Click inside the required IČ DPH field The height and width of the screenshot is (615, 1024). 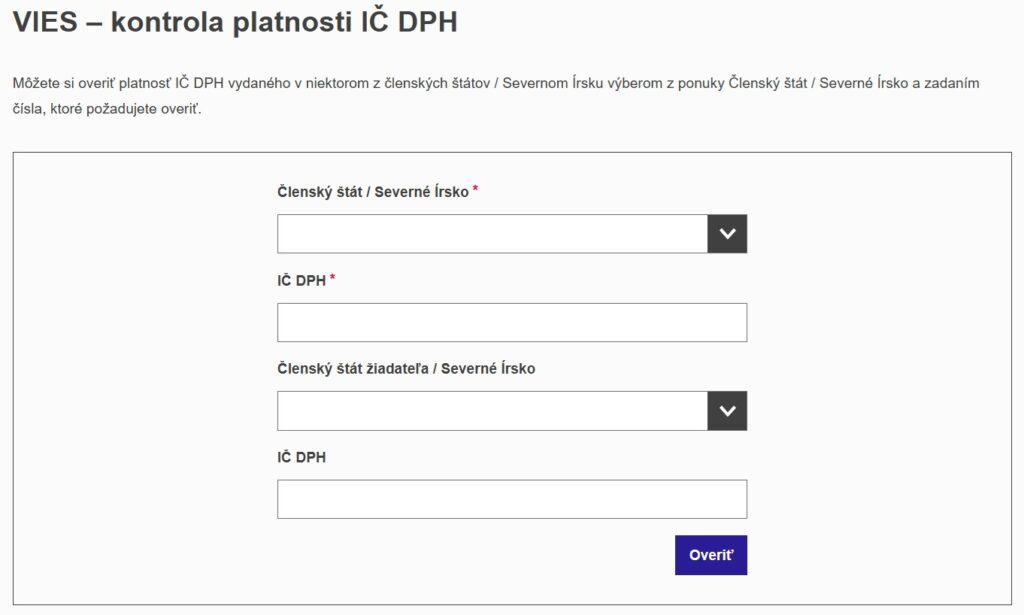(512, 322)
